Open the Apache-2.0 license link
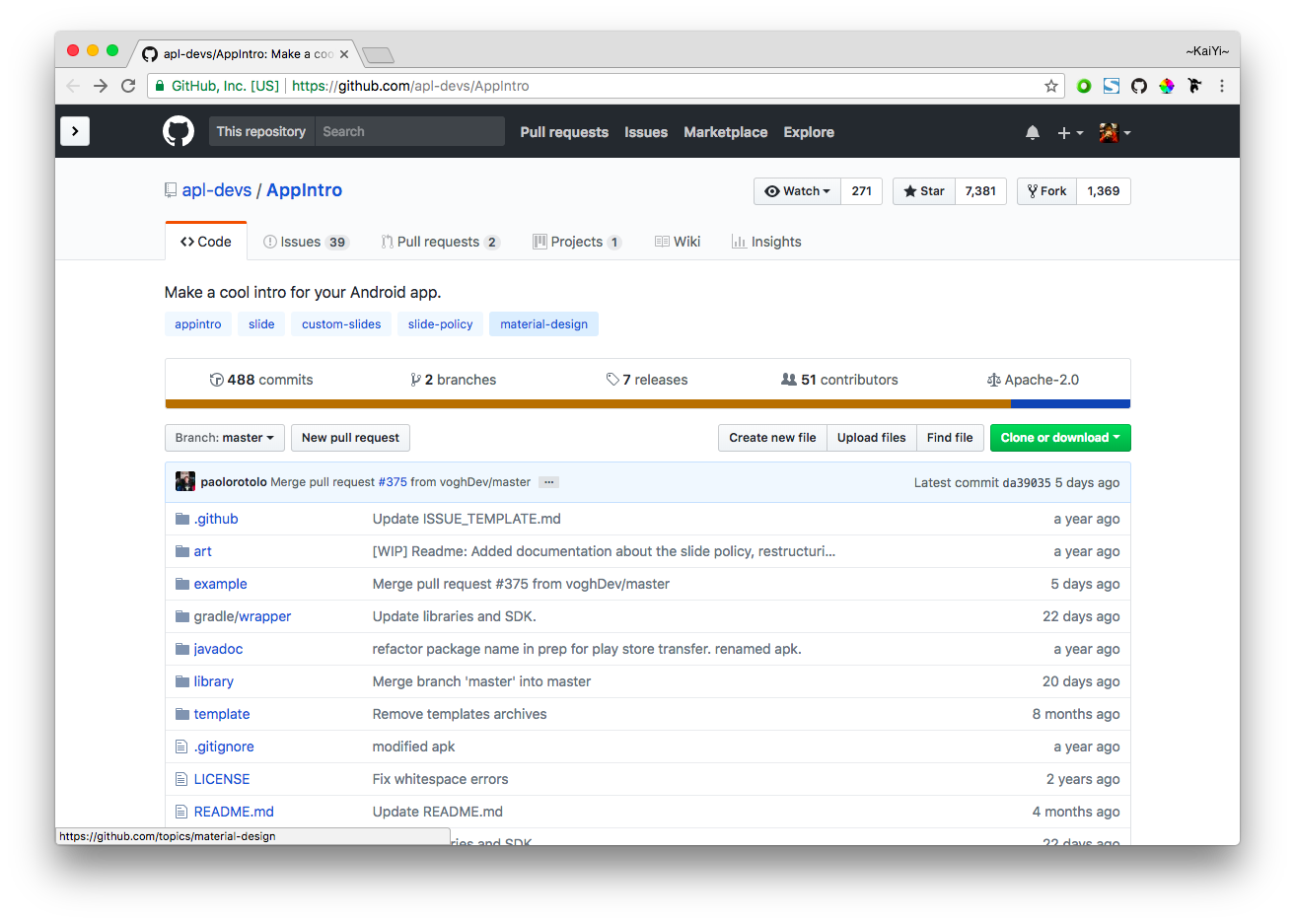Screen dimensions: 1295x924 [1033, 380]
